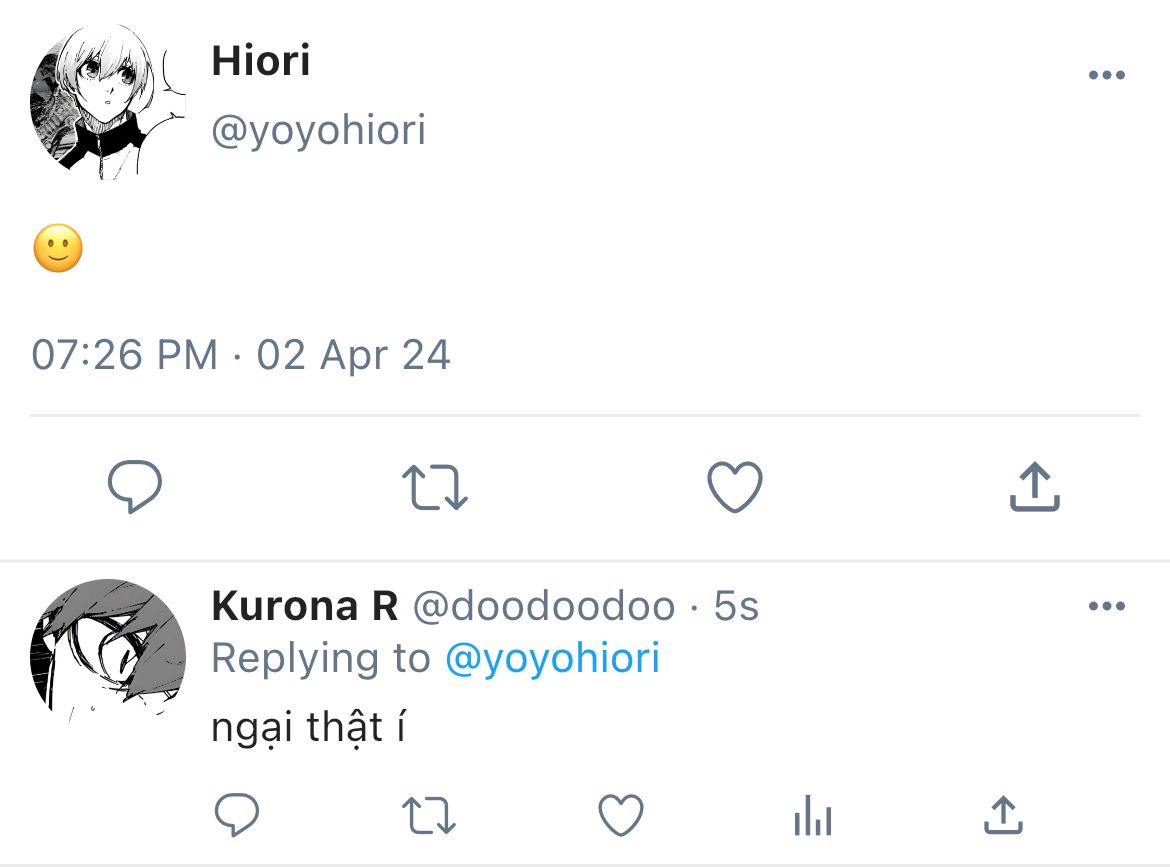Screen dimensions: 1170x867
Task: Open the reply text "ngại thật í"
Action: (x=308, y=728)
